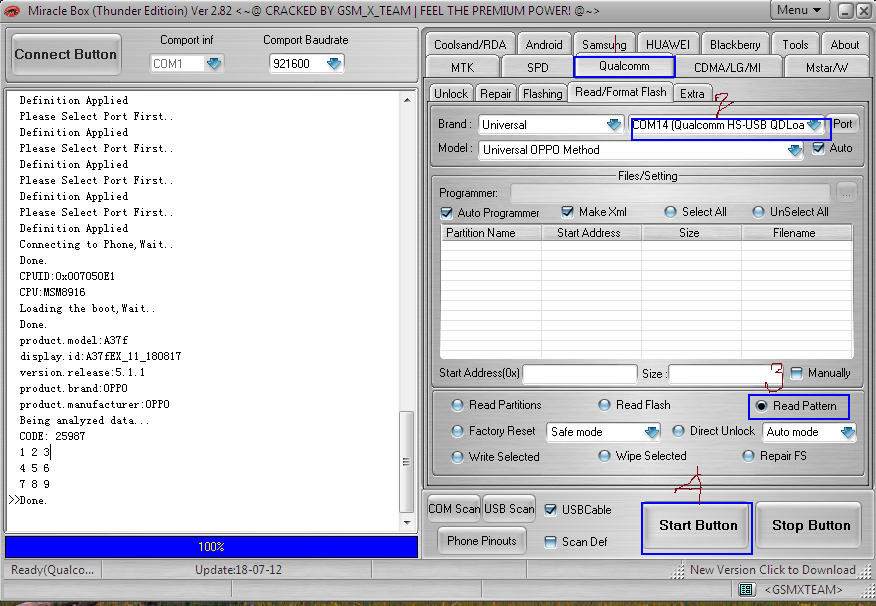Open the CDMA/LG/MI tab
Viewport: 876px width, 606px height.
pyautogui.click(x=727, y=67)
